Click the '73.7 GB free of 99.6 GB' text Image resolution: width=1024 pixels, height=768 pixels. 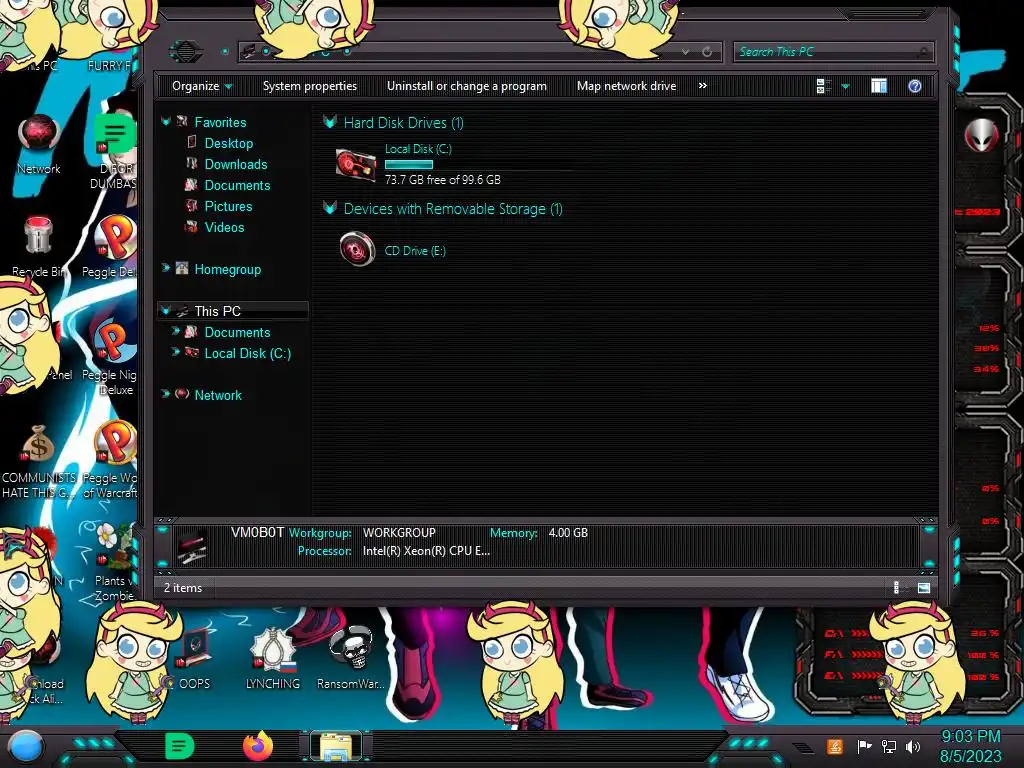click(443, 180)
